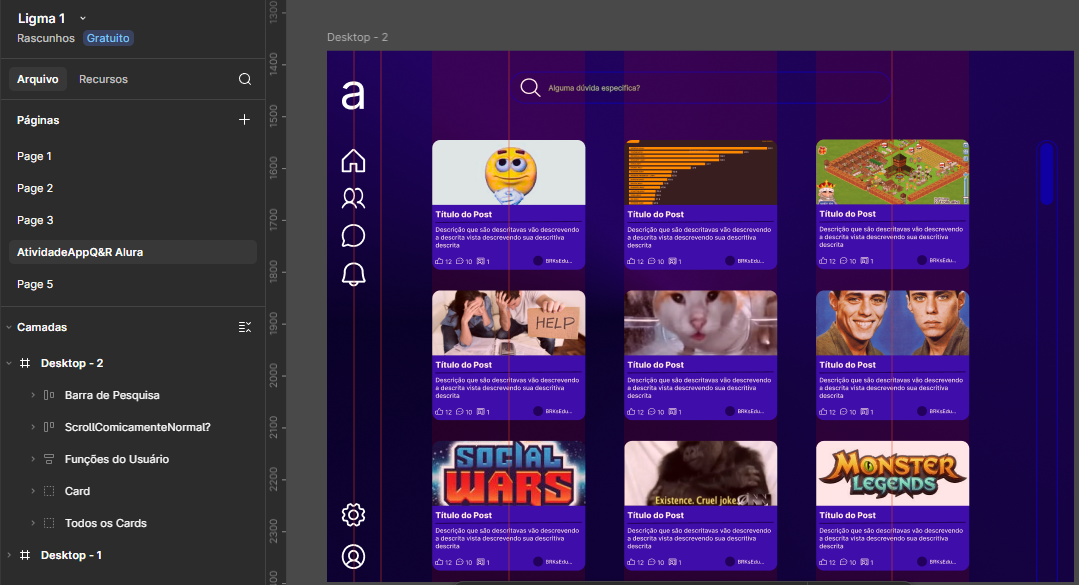Click the notification bell icon
This screenshot has height=585, width=1079.
coord(353,274)
